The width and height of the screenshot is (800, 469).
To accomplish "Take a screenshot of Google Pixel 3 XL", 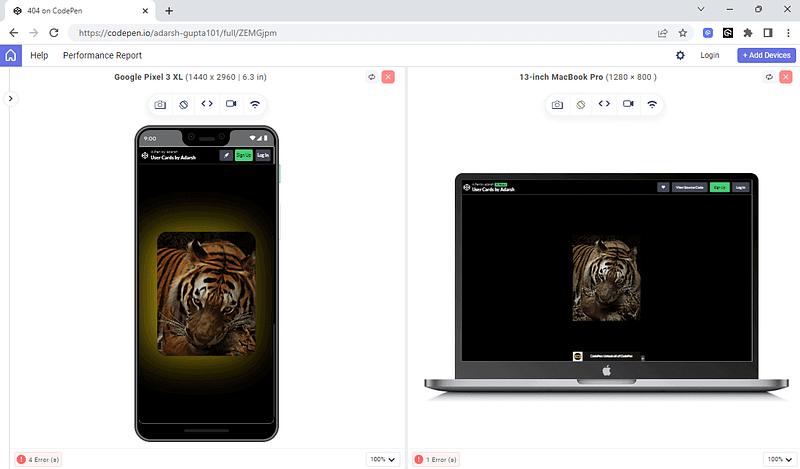I will click(x=160, y=105).
